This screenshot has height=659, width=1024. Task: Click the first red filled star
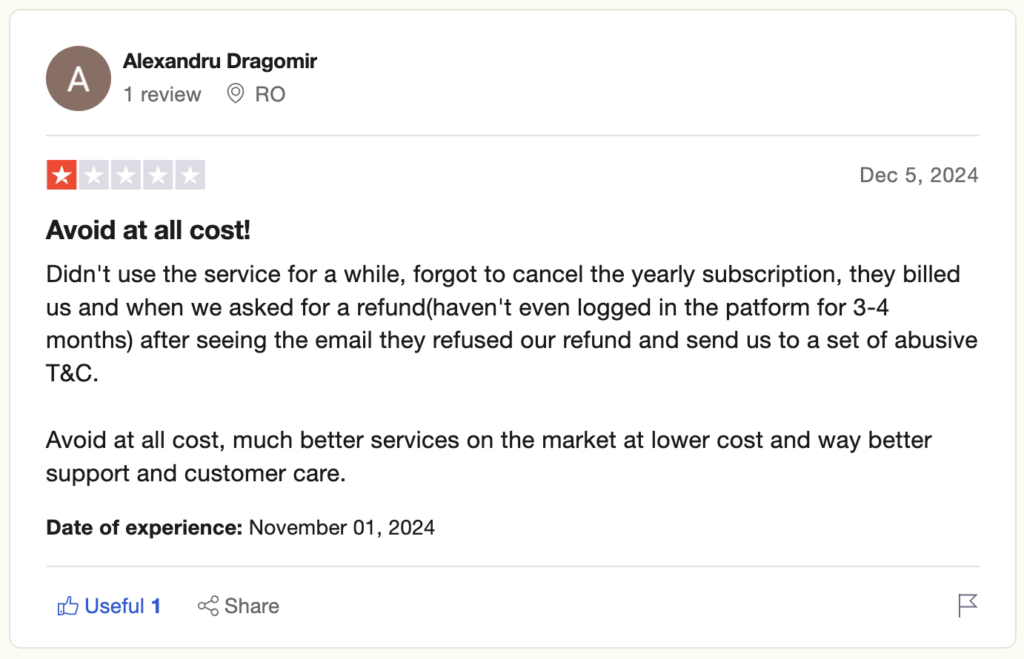click(61, 176)
